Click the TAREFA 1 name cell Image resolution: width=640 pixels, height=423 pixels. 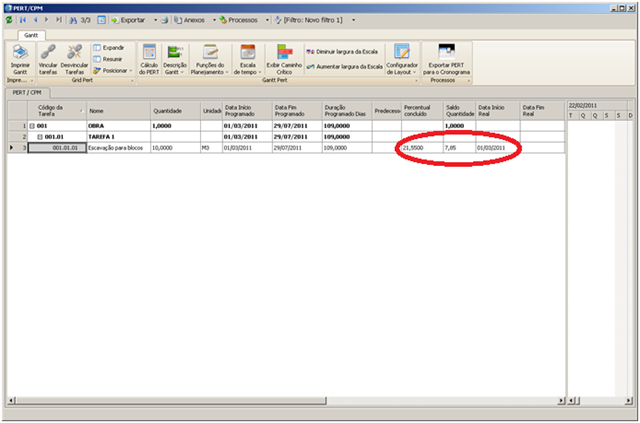pyautogui.click(x=119, y=137)
